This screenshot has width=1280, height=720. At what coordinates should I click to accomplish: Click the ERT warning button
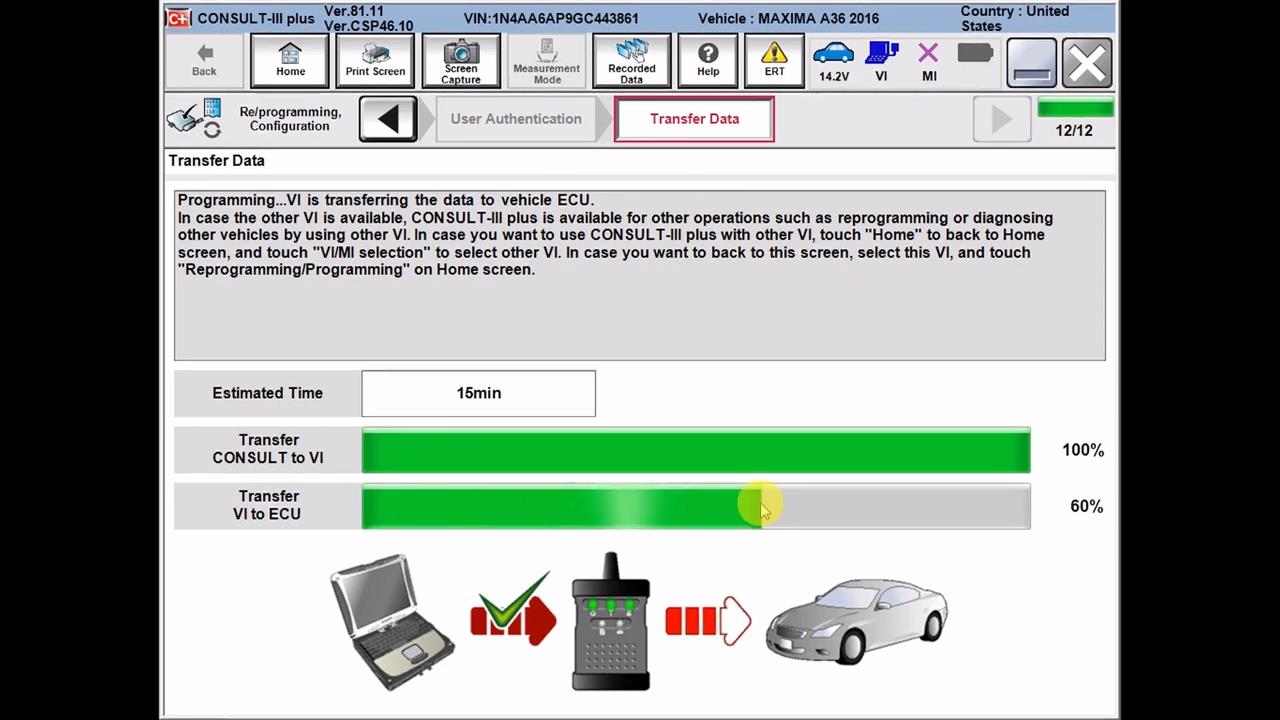pyautogui.click(x=774, y=61)
